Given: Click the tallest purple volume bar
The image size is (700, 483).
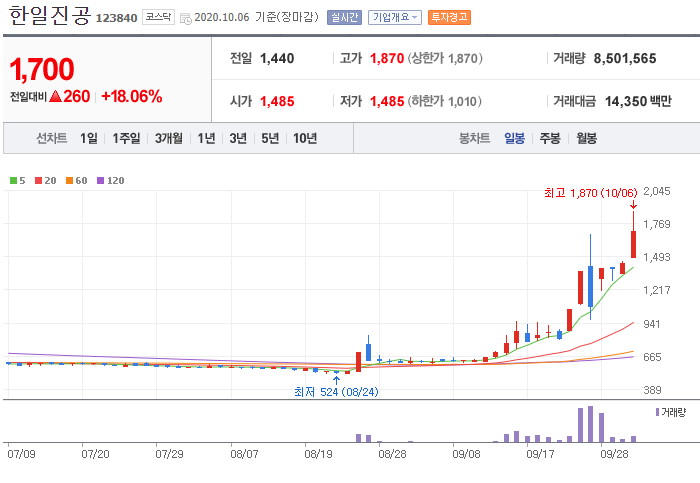Looking at the screenshot, I should (590, 424).
